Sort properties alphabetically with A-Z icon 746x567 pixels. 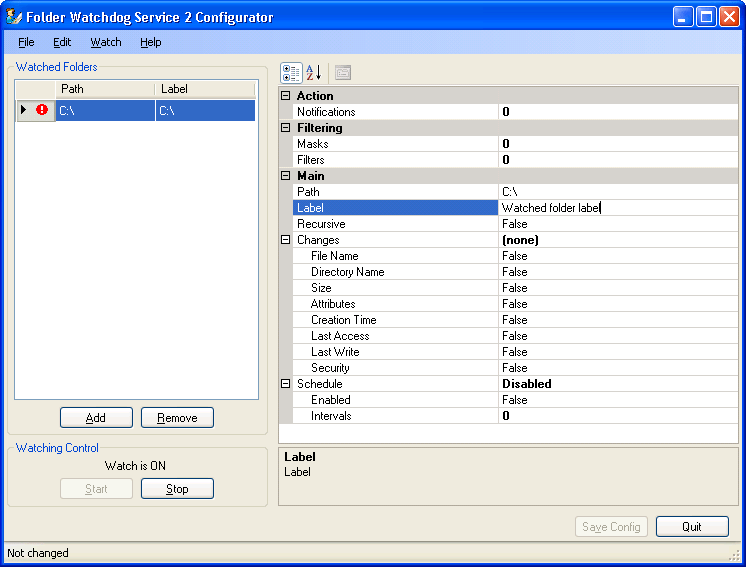(x=314, y=73)
